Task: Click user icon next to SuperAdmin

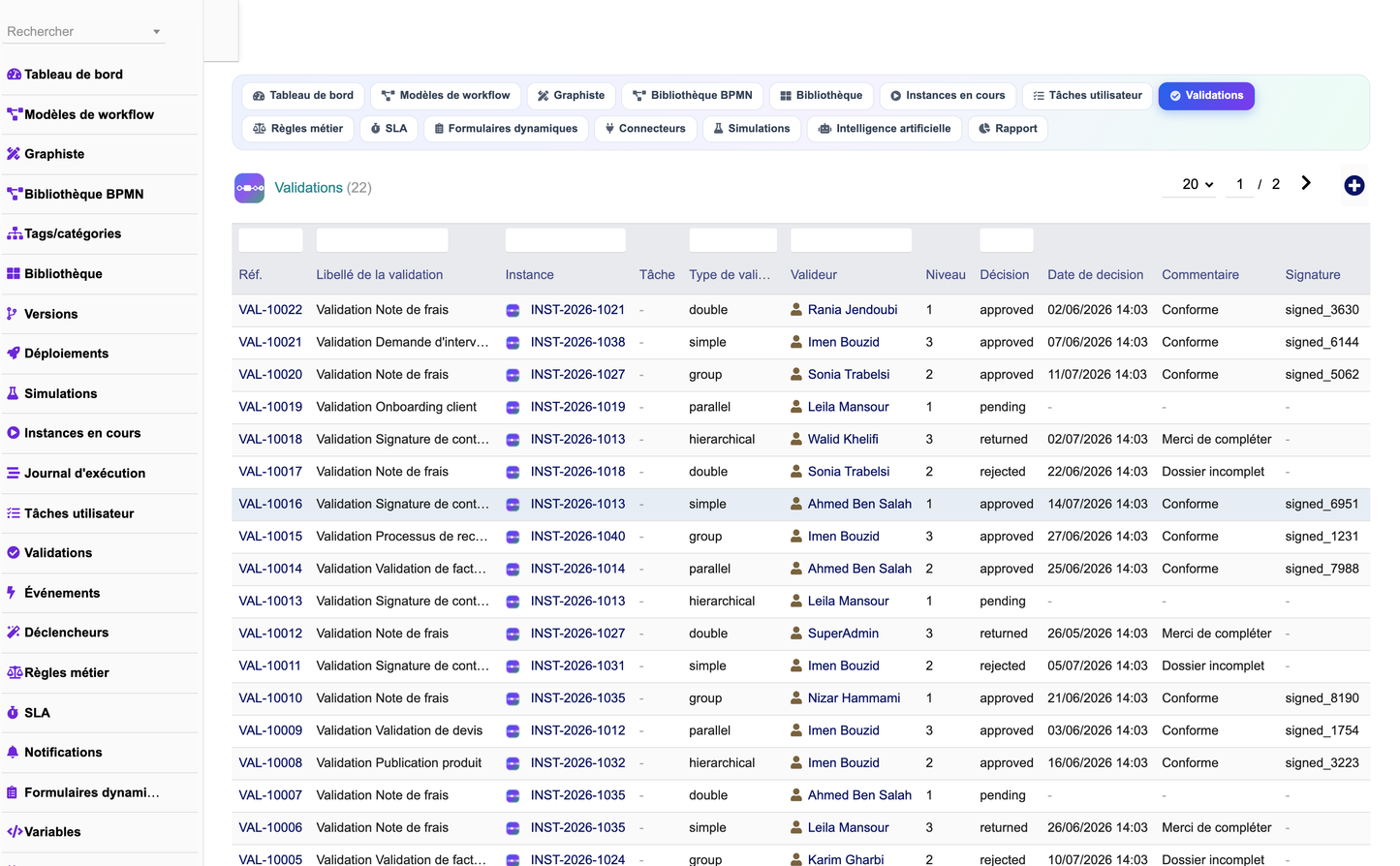Action: [796, 634]
